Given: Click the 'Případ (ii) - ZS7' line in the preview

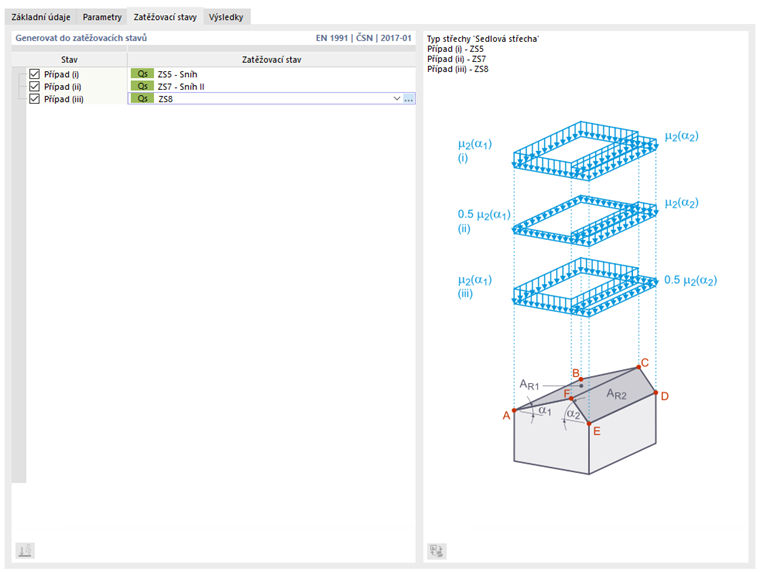Looking at the screenshot, I should tap(456, 59).
